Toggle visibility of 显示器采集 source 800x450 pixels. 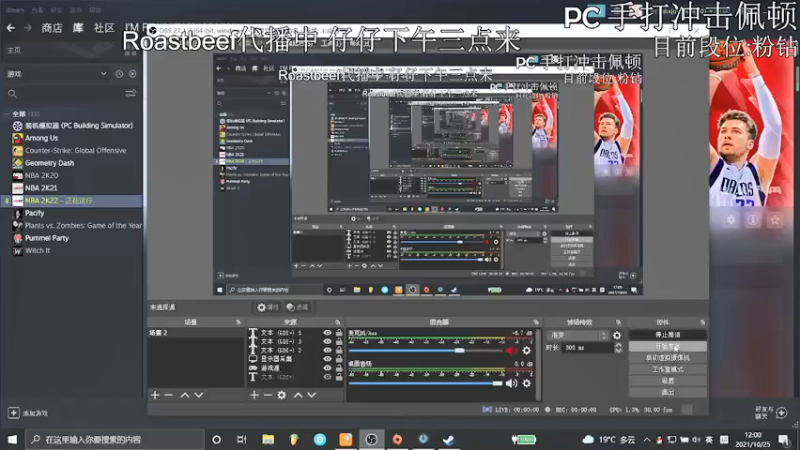tap(327, 359)
